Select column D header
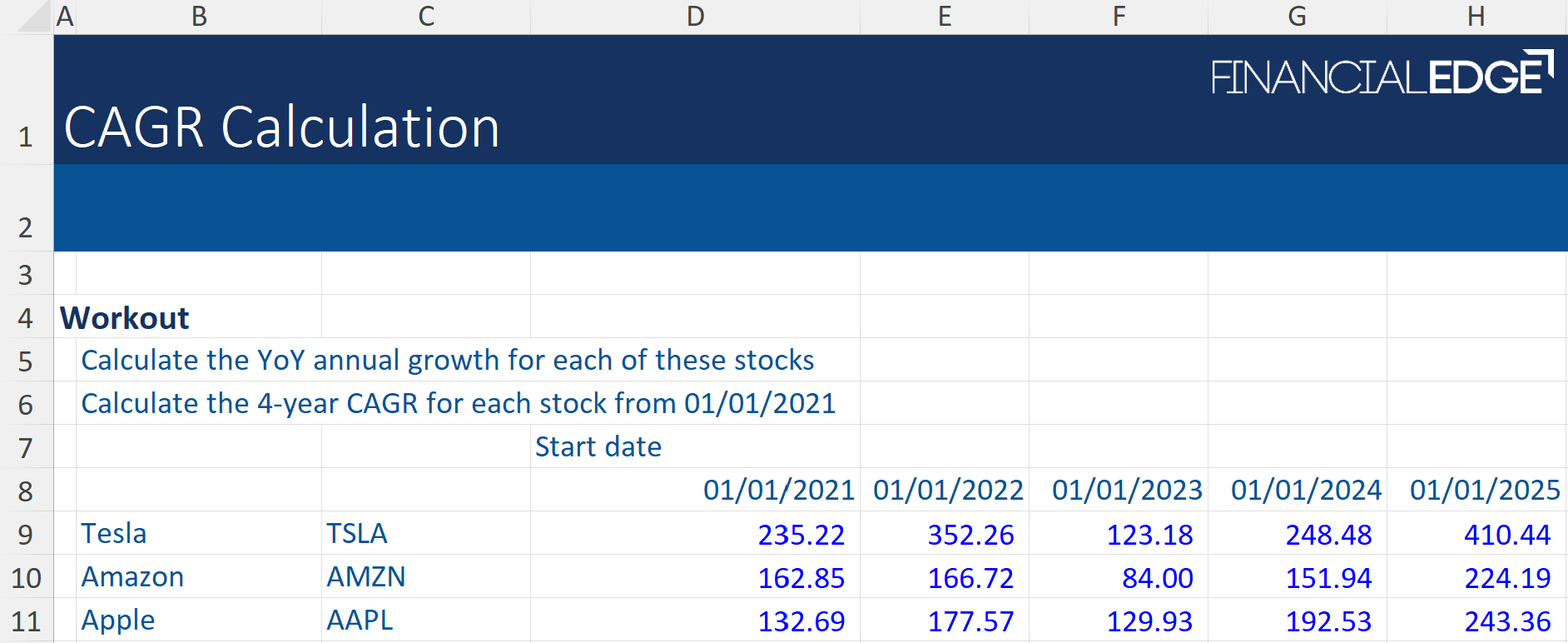This screenshot has height=643, width=1568. [x=695, y=17]
